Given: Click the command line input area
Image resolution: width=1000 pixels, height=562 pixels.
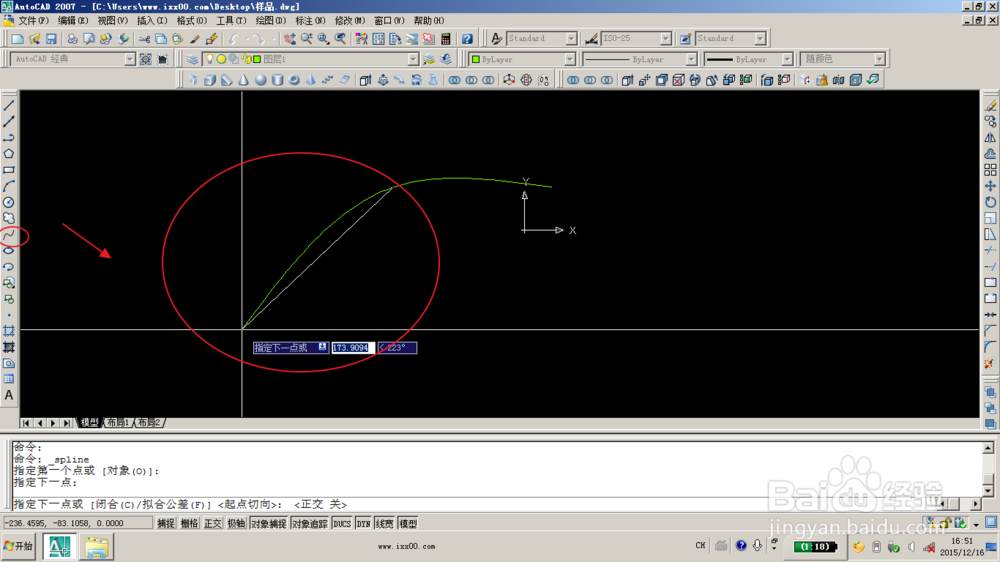Looking at the screenshot, I should point(475,504).
